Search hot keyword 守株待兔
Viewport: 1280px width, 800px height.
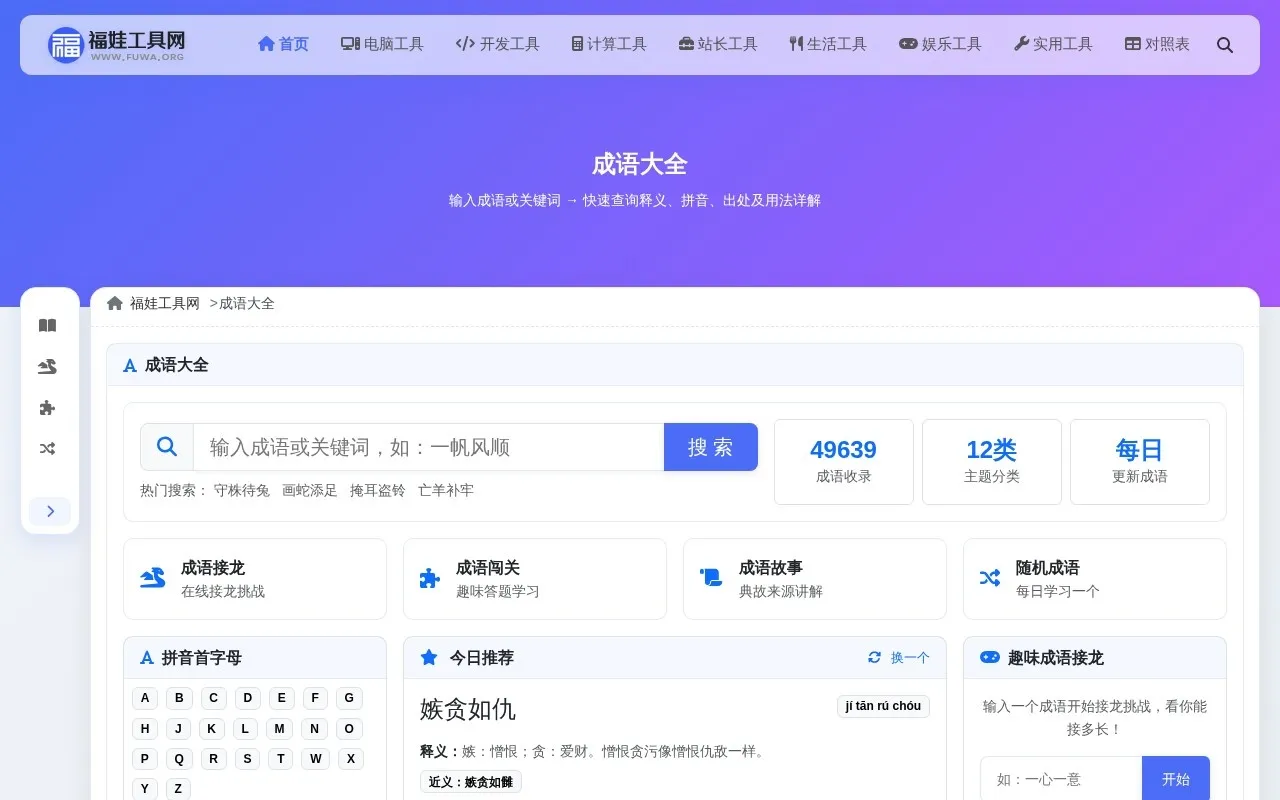[242, 490]
